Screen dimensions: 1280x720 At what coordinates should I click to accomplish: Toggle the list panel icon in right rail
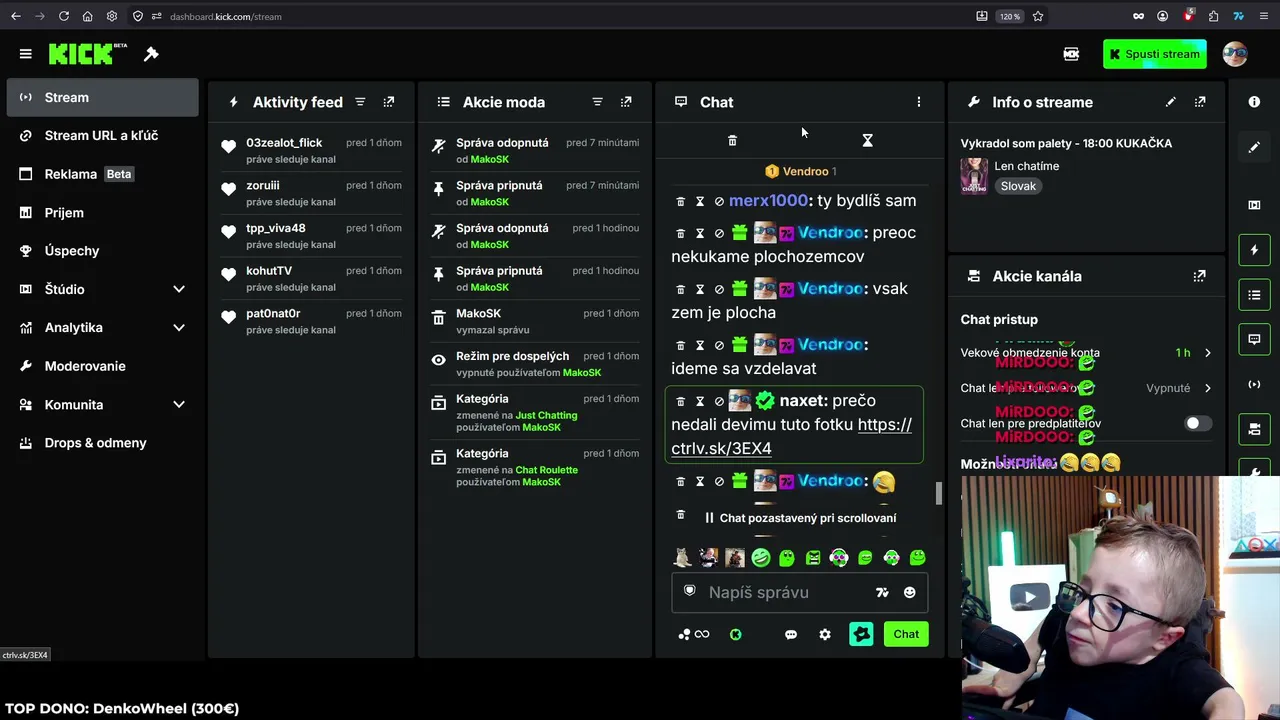(x=1254, y=295)
